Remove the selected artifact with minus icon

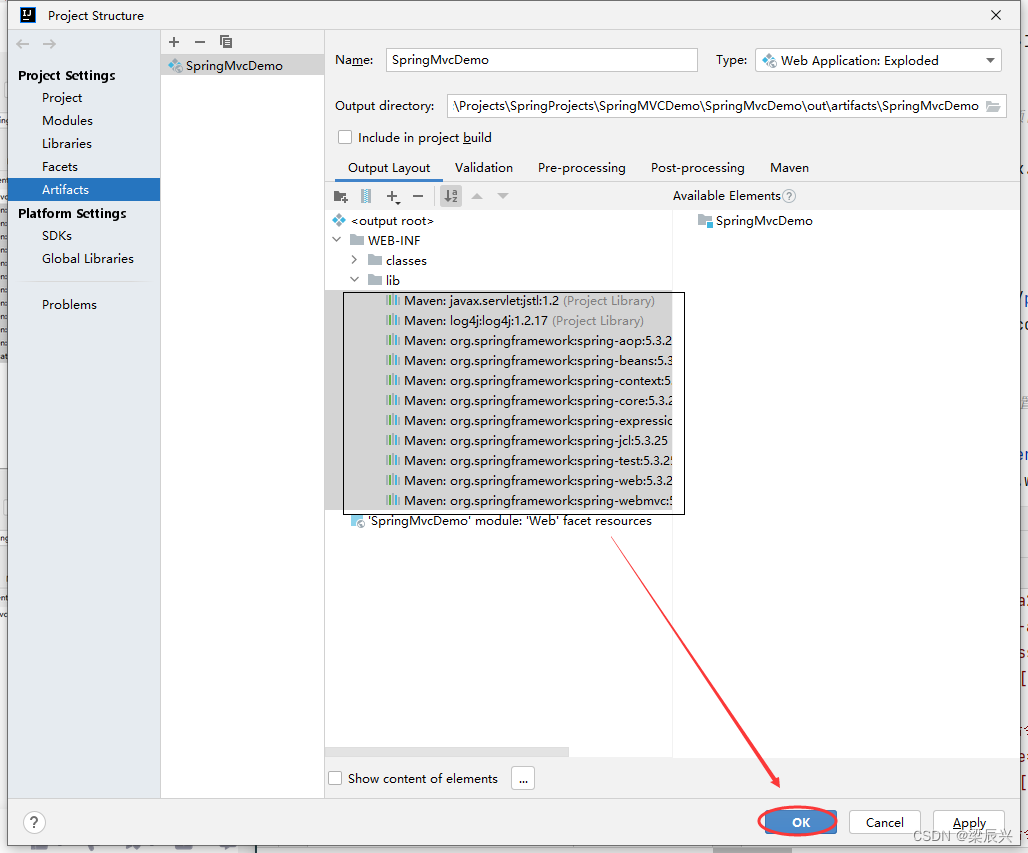[x=200, y=42]
